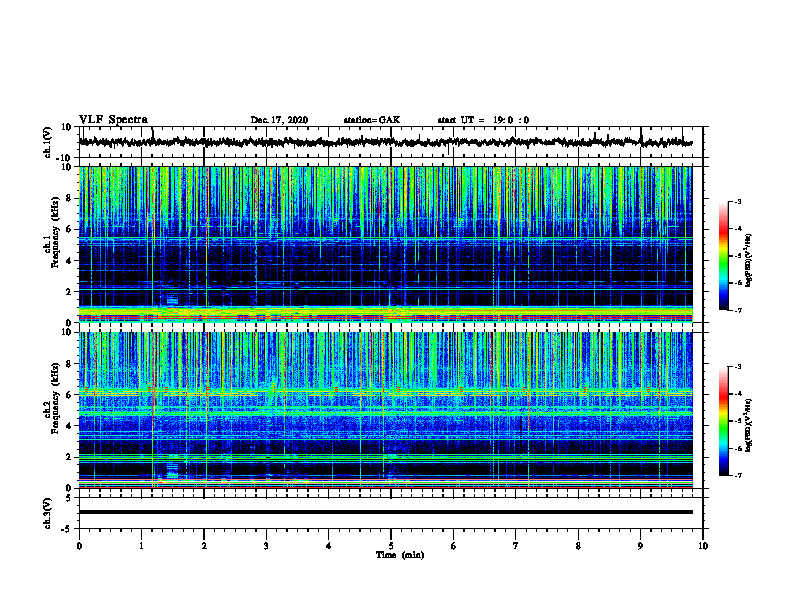The width and height of the screenshot is (792, 612).
Task: Click the 'station=GAK' label
Action: pos(372,120)
